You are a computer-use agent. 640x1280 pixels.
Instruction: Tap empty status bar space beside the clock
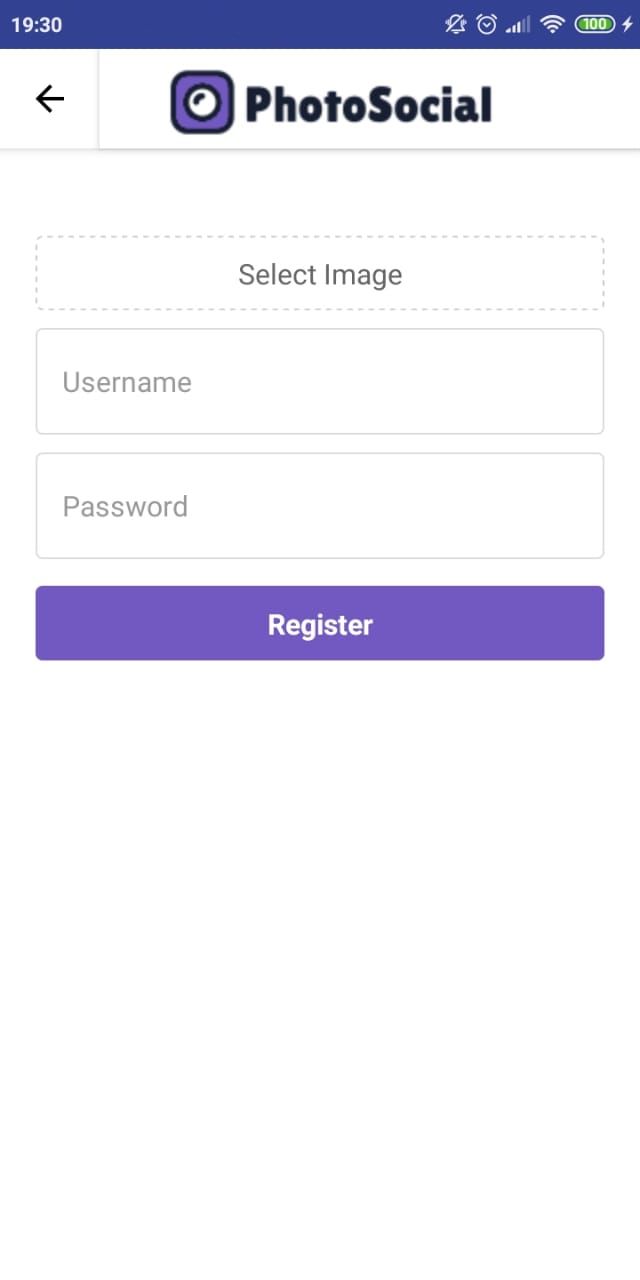(x=250, y=24)
